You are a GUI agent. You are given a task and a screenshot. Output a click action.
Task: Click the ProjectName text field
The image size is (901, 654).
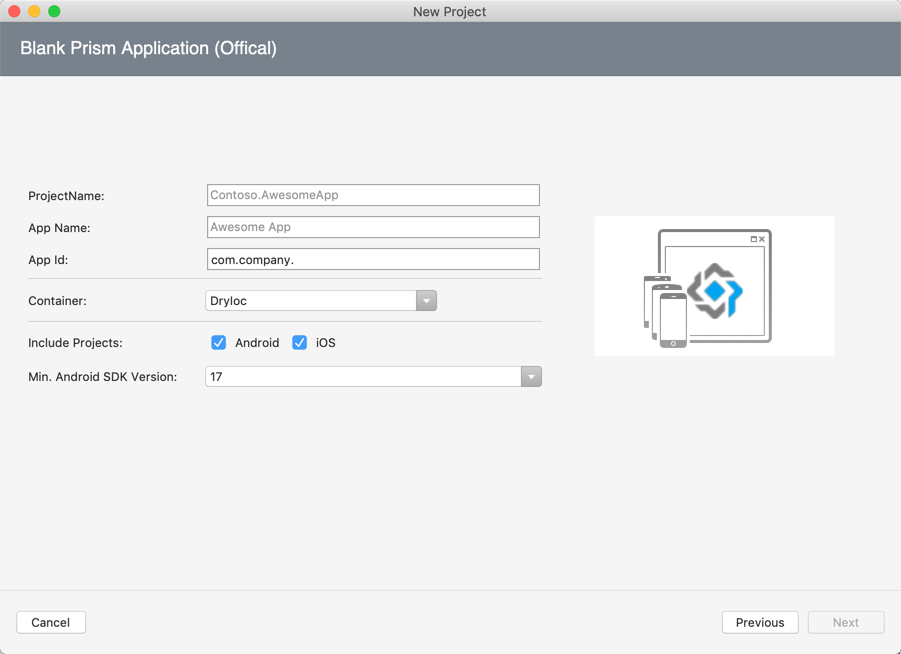(x=373, y=195)
